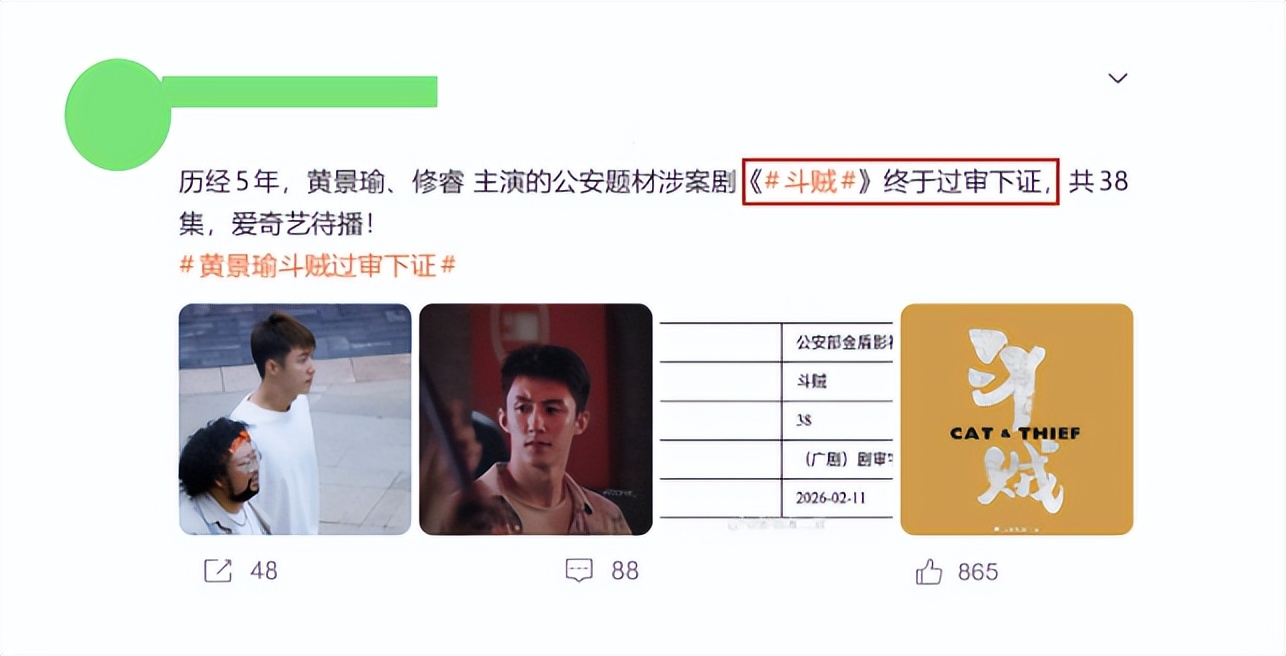1286x656 pixels.
Task: Click the repost count 48
Action: pos(264,571)
